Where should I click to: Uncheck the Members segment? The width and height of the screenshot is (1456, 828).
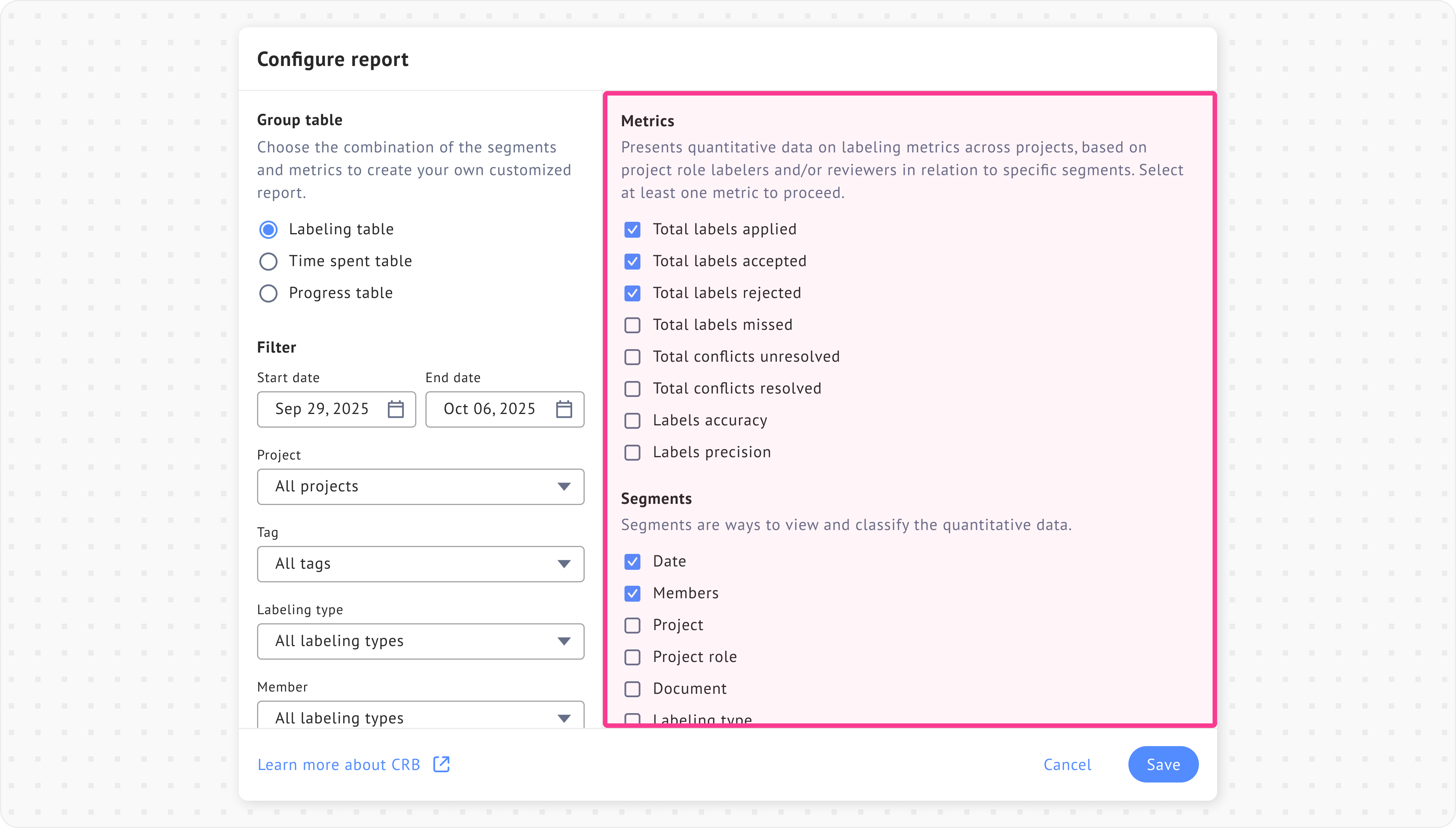pos(632,594)
